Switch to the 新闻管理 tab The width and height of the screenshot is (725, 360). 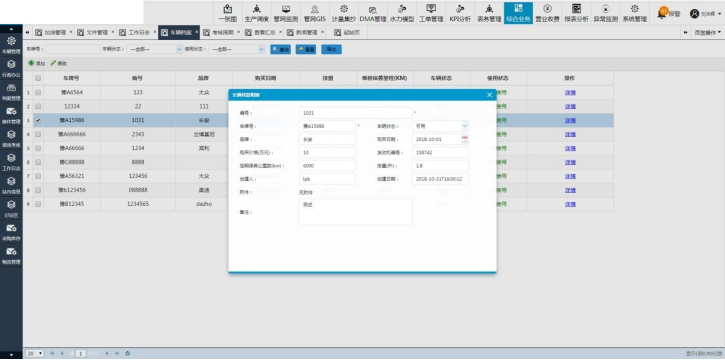[306, 32]
